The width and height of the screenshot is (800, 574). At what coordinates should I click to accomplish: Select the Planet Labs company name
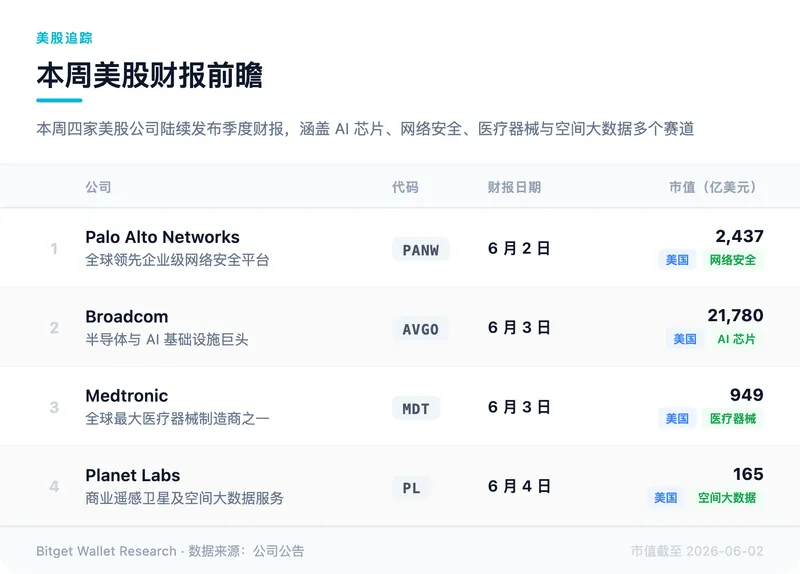[133, 476]
